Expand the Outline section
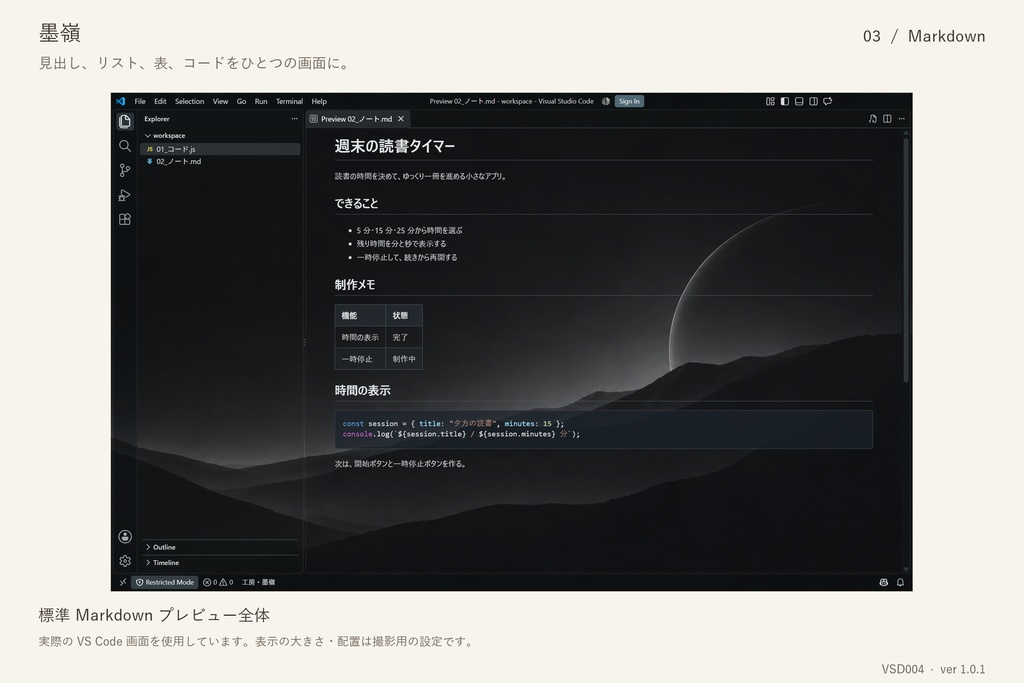 (220, 547)
